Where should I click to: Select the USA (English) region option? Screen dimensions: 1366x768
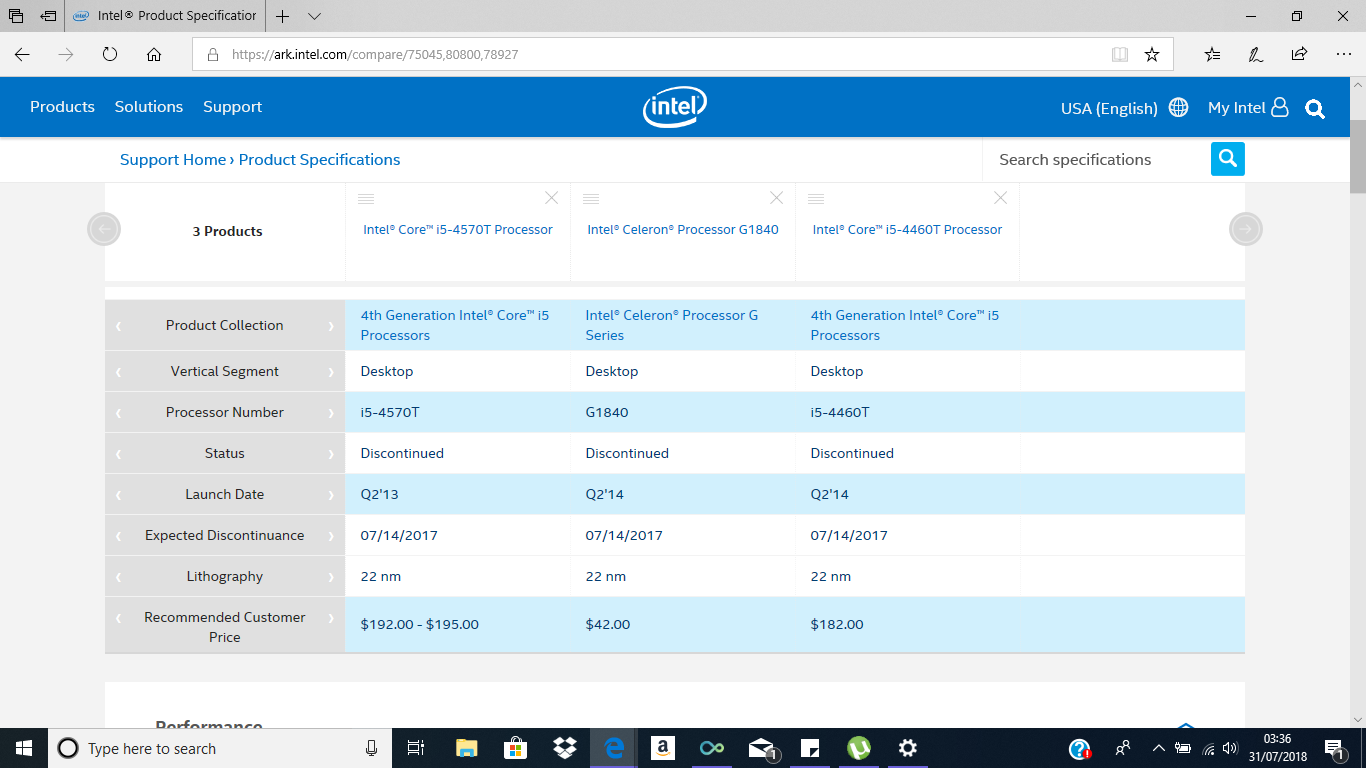(x=1109, y=108)
